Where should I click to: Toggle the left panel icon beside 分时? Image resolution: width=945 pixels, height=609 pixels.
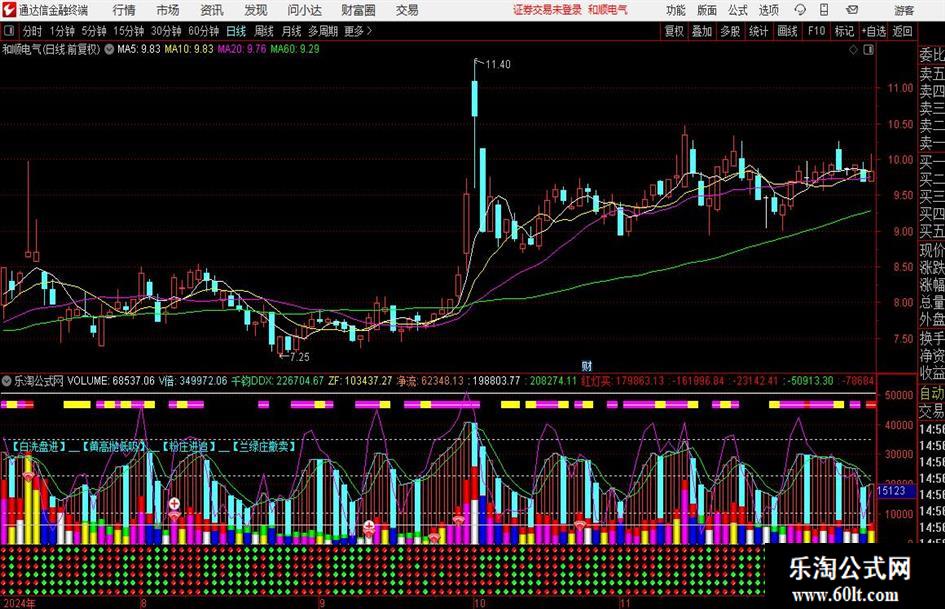coord(8,31)
